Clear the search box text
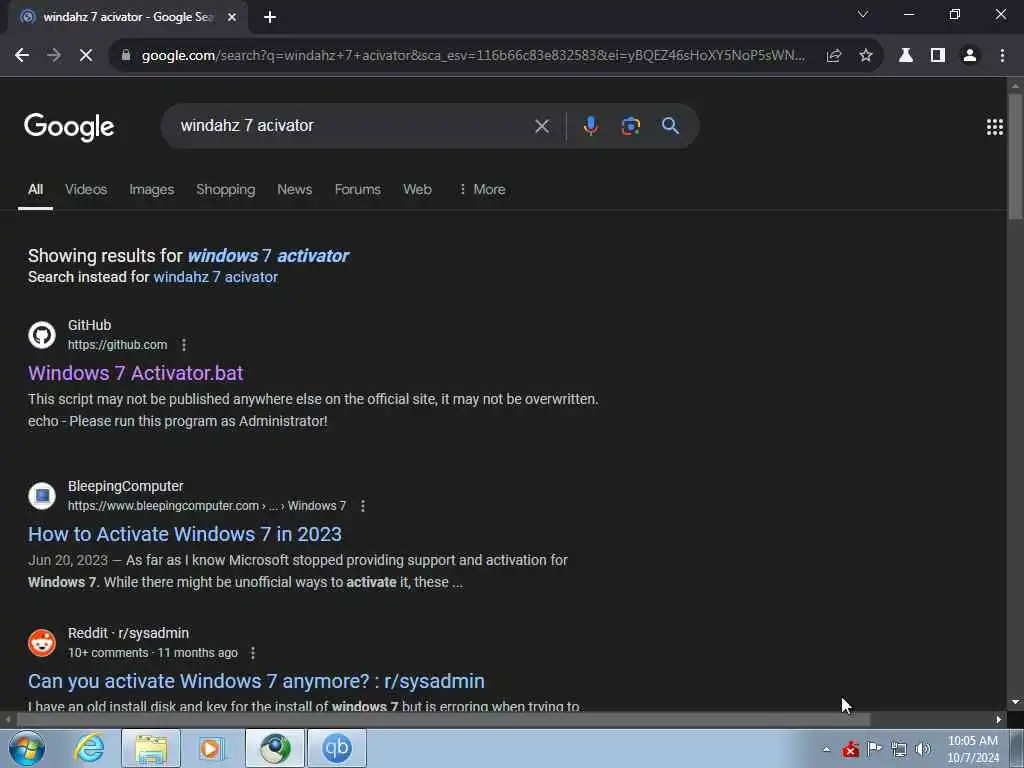Image resolution: width=1024 pixels, height=768 pixels. pyautogui.click(x=542, y=125)
